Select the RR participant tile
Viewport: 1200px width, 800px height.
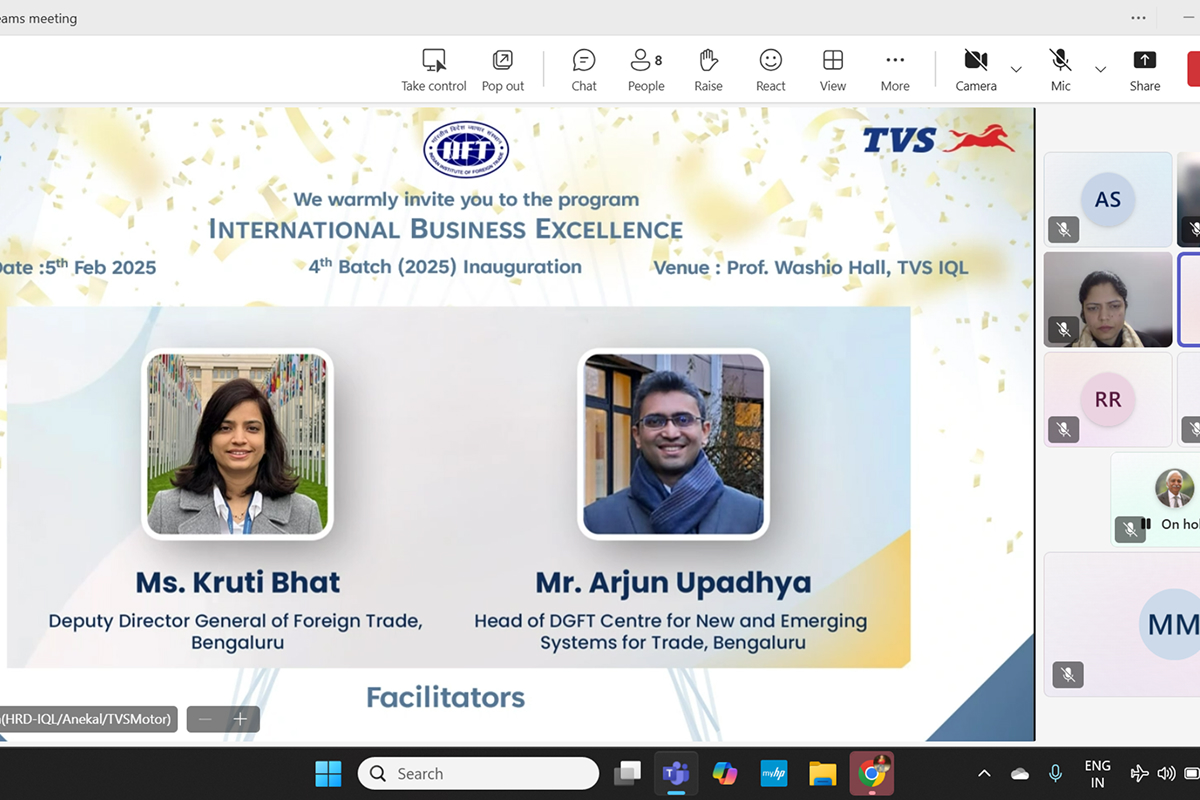click(1107, 399)
